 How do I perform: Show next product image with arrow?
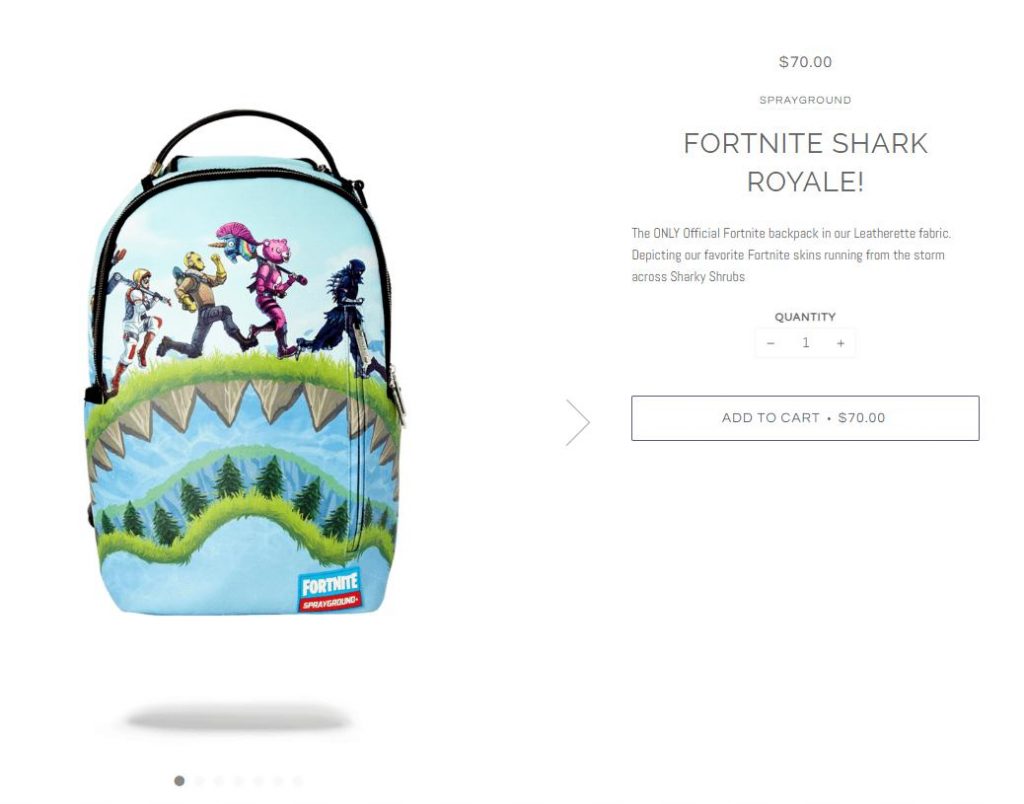(x=577, y=423)
